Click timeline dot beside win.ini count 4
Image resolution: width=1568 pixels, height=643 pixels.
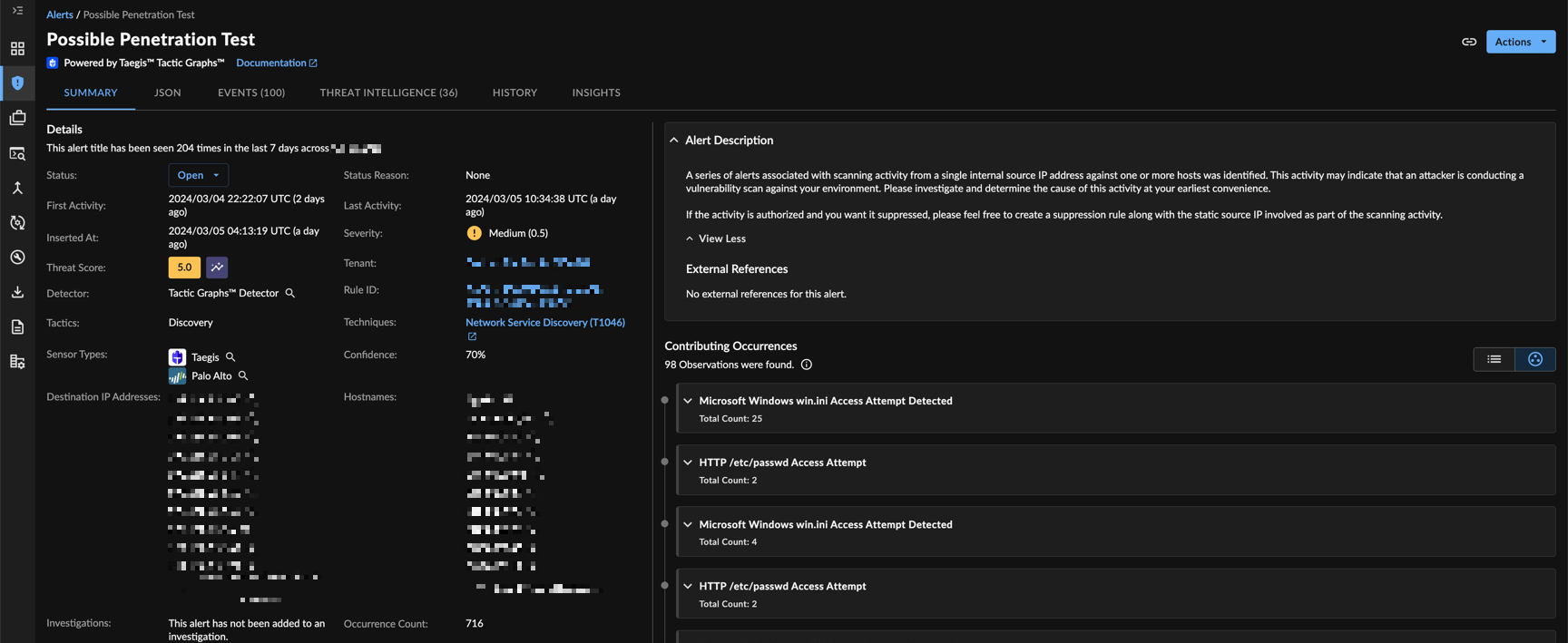click(665, 523)
